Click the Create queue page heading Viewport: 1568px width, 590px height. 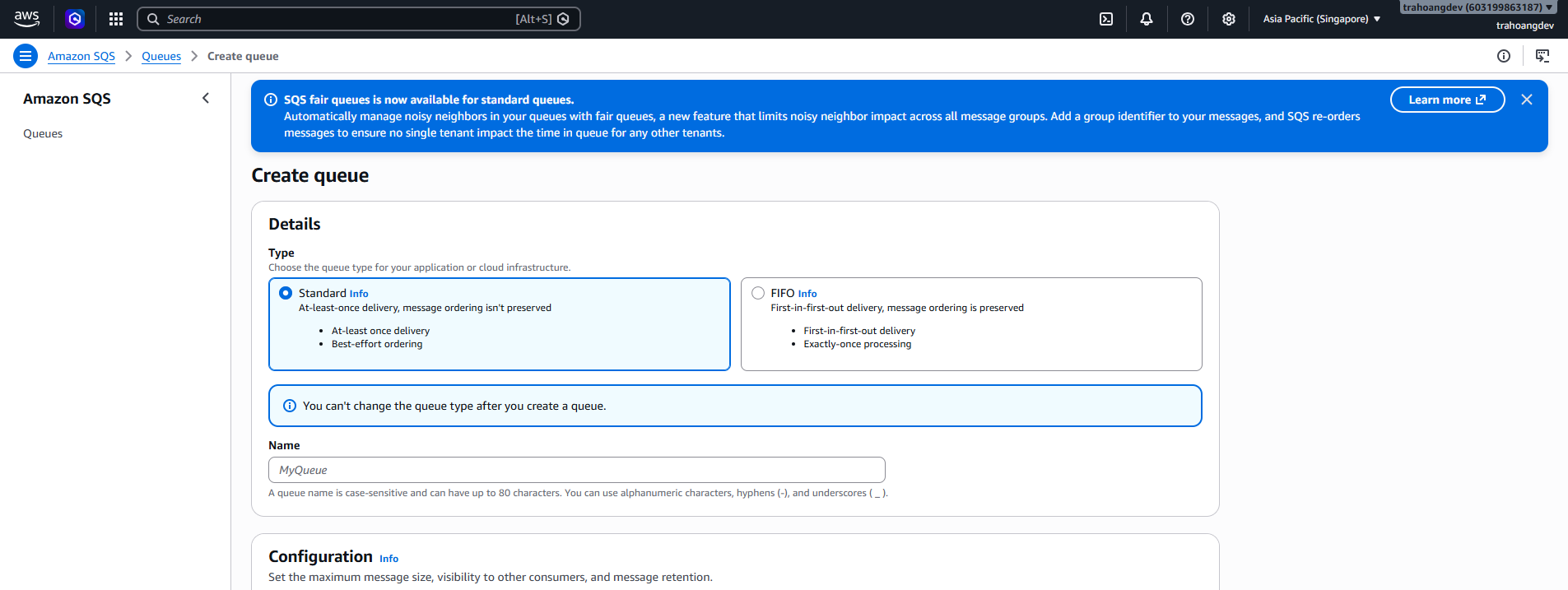tap(310, 175)
